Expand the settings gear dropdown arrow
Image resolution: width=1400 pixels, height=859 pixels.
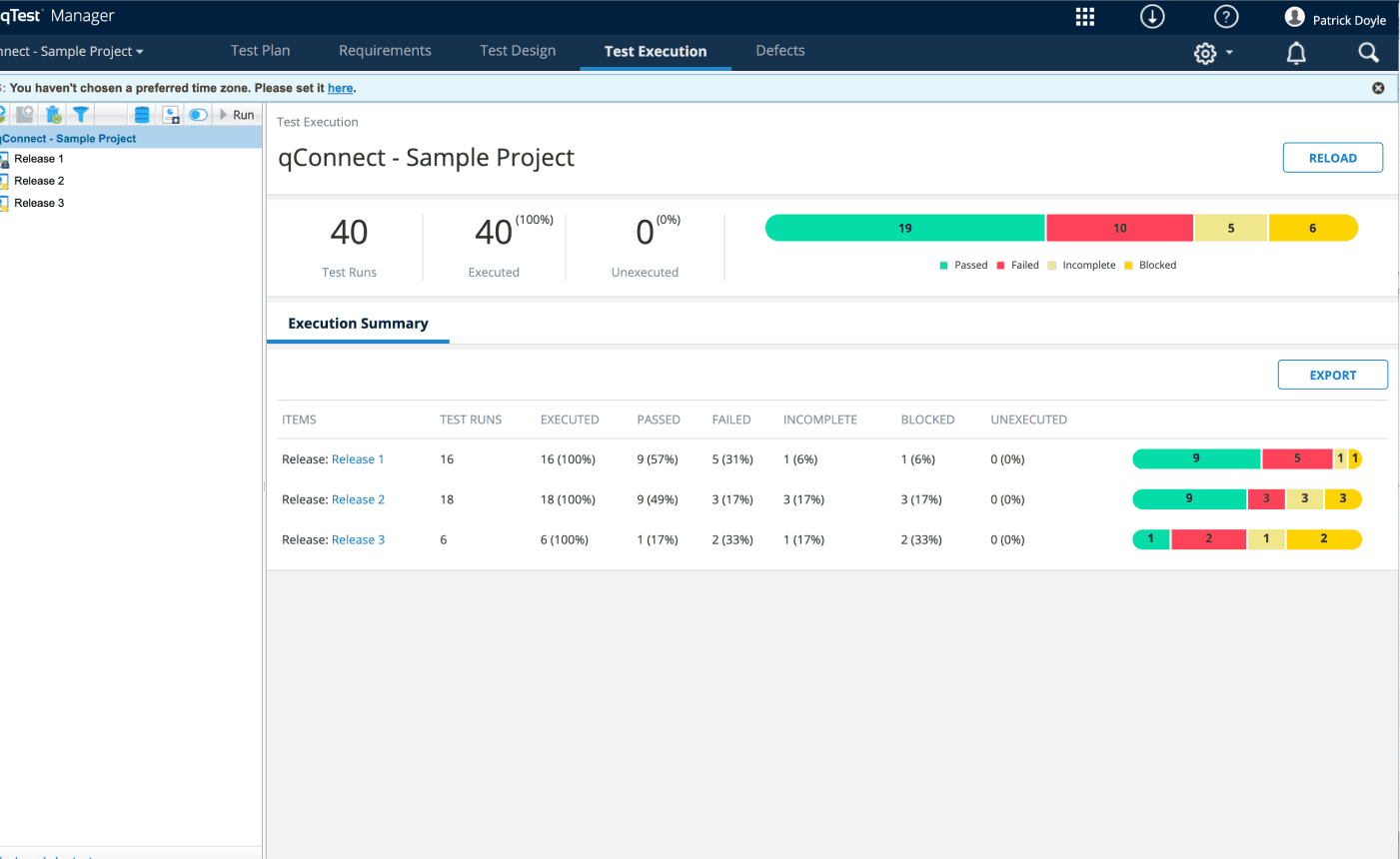click(x=1229, y=53)
